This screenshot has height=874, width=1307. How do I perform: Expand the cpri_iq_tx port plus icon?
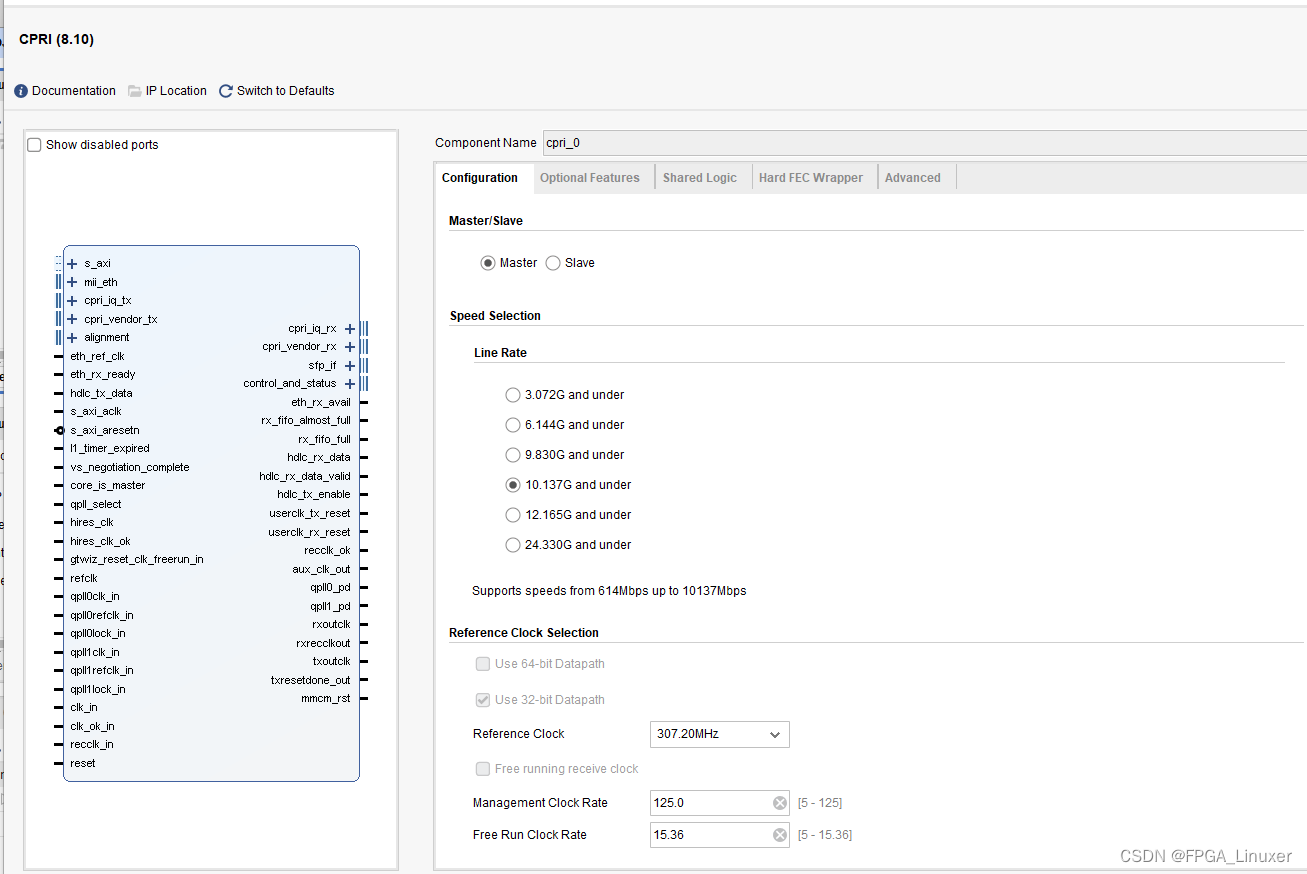(x=72, y=301)
